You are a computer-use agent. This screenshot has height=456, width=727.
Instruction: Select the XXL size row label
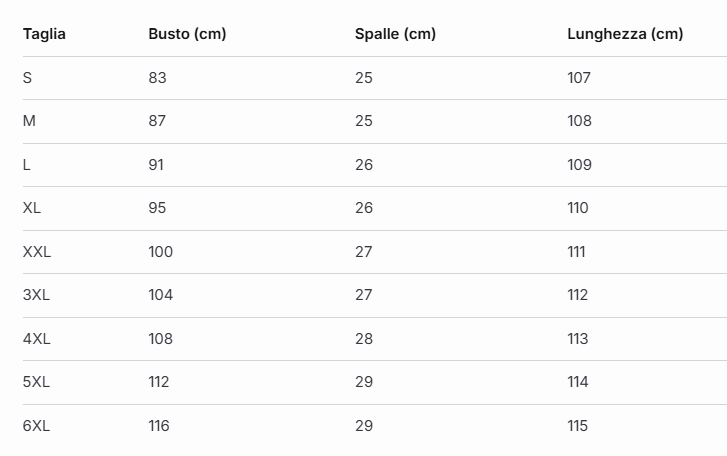[37, 252]
